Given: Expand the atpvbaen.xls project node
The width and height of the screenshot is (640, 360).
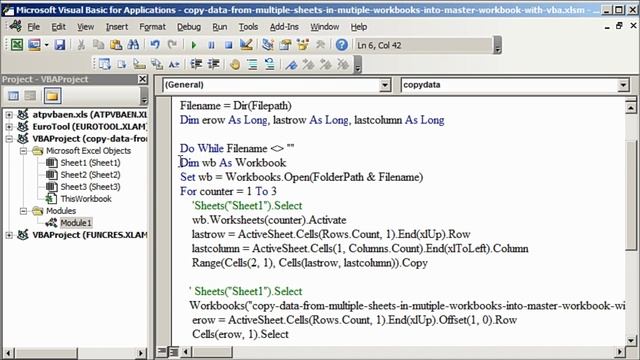Looking at the screenshot, I should [x=9, y=115].
